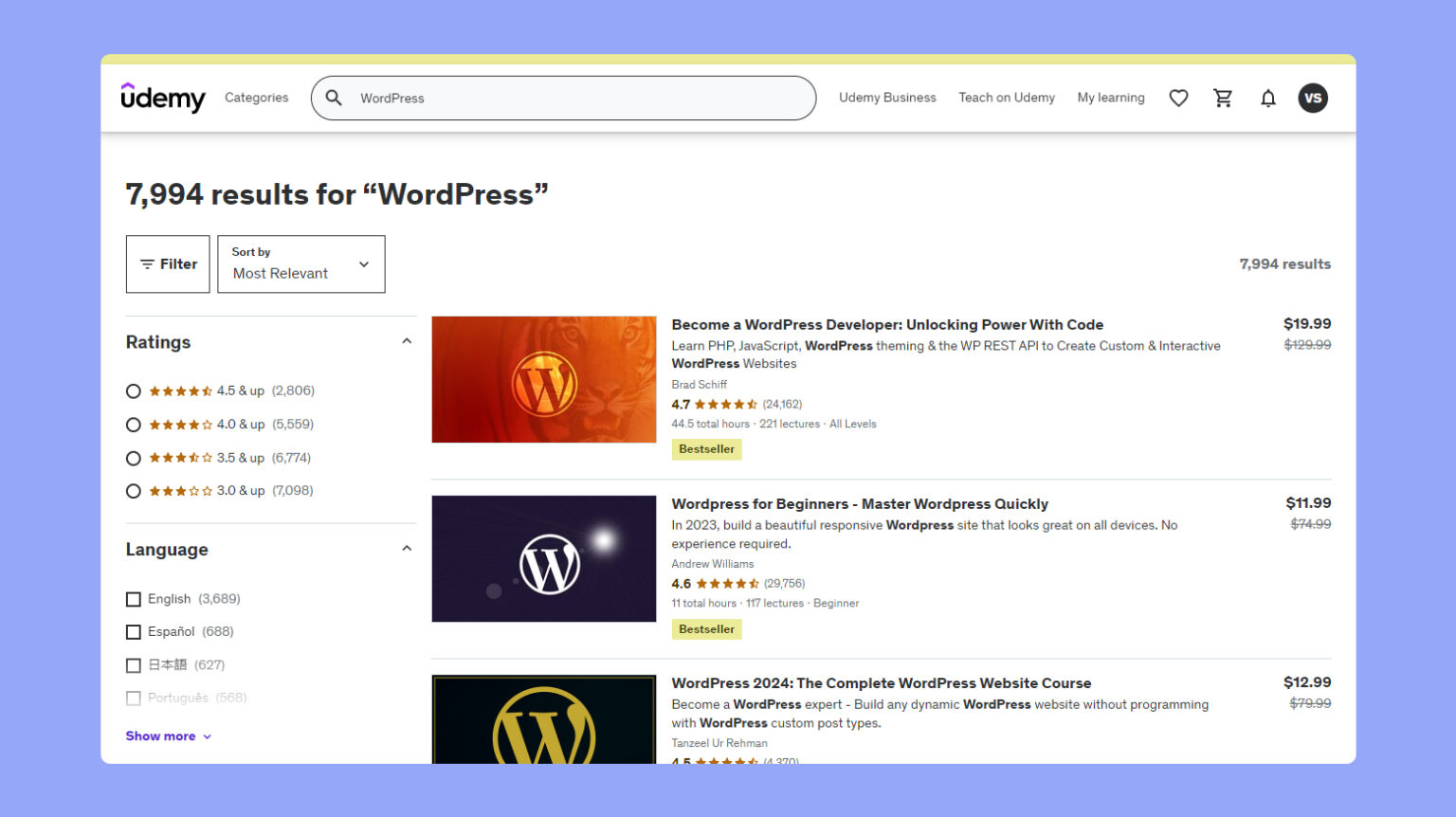The image size is (1456, 817).
Task: Open the Categories menu
Action: pos(256,98)
